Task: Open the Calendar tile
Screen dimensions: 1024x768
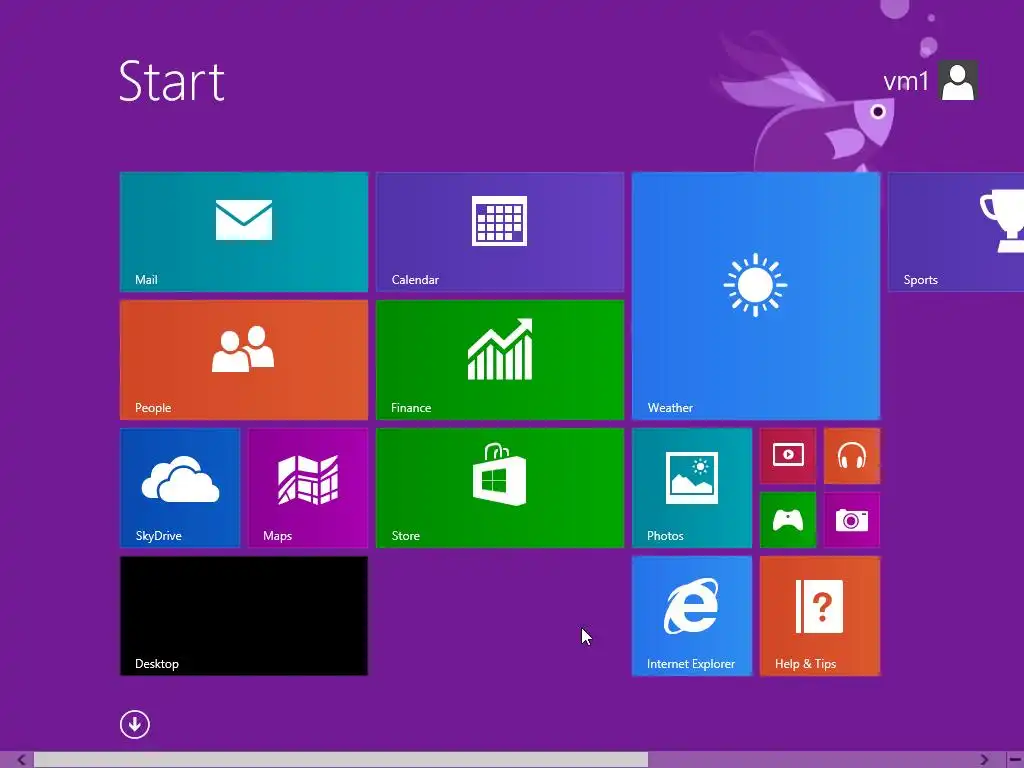Action: pyautogui.click(x=500, y=232)
